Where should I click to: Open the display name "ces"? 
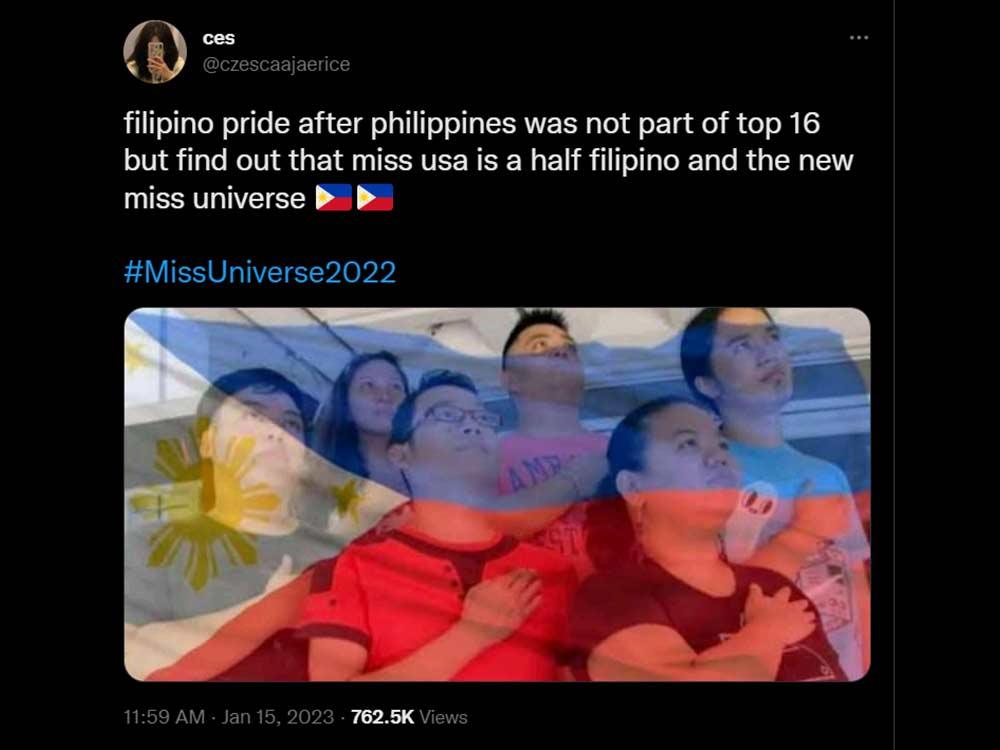coord(219,38)
